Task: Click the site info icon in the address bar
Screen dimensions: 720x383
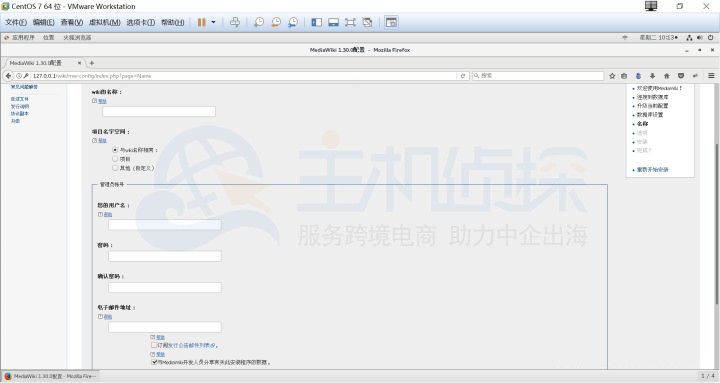Action: pos(19,76)
